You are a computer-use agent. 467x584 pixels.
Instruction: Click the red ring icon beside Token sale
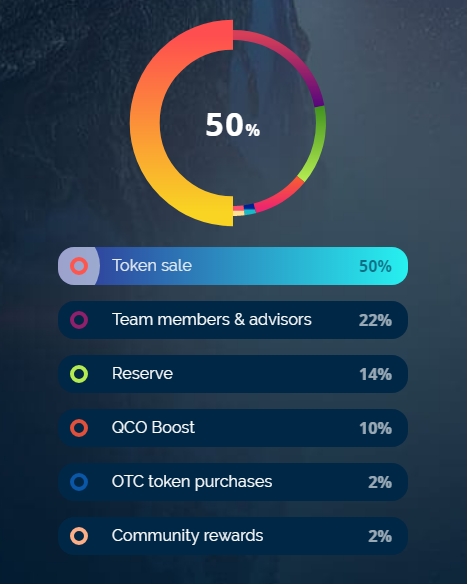pos(79,266)
